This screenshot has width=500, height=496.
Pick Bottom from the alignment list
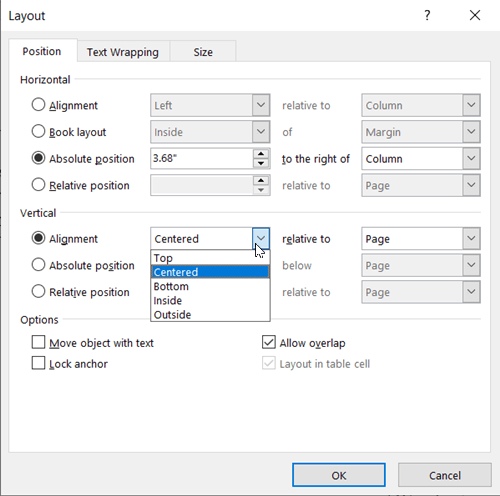[210, 286]
